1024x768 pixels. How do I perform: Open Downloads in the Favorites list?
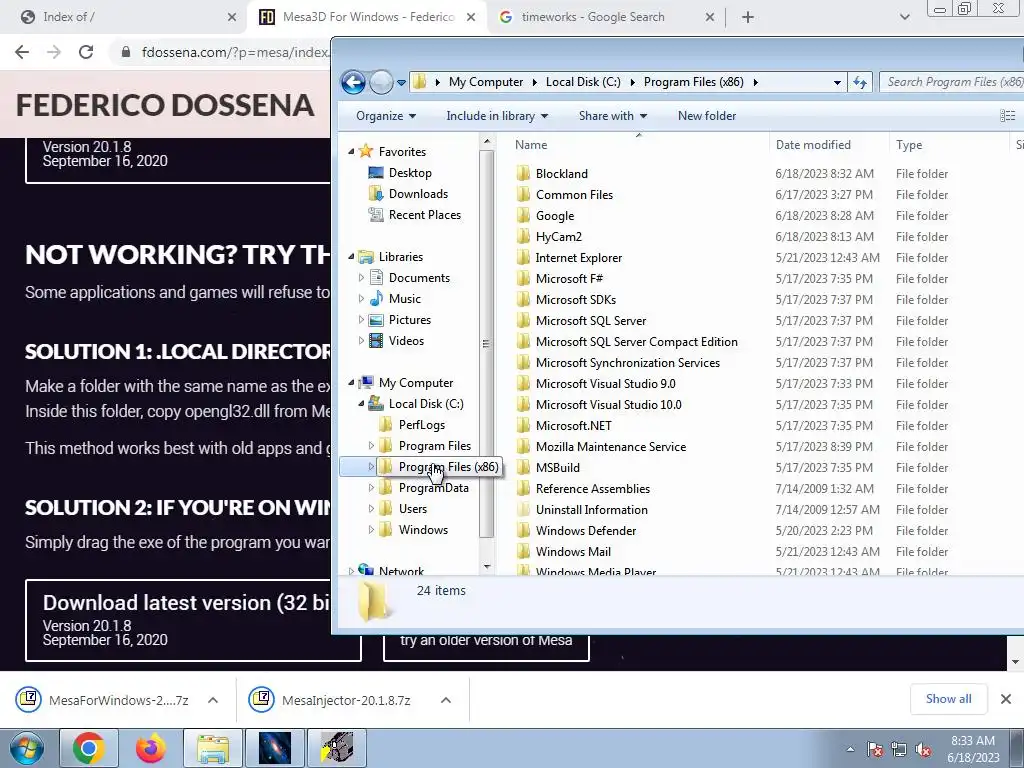click(x=418, y=194)
